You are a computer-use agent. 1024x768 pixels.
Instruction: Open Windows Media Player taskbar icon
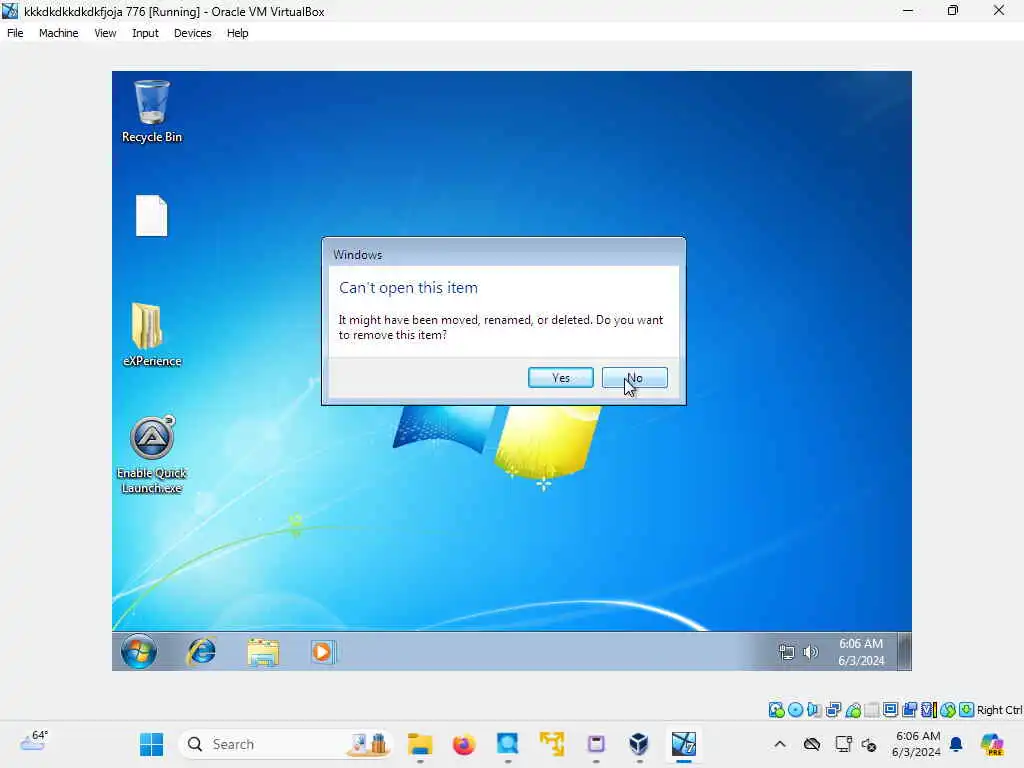pos(323,652)
